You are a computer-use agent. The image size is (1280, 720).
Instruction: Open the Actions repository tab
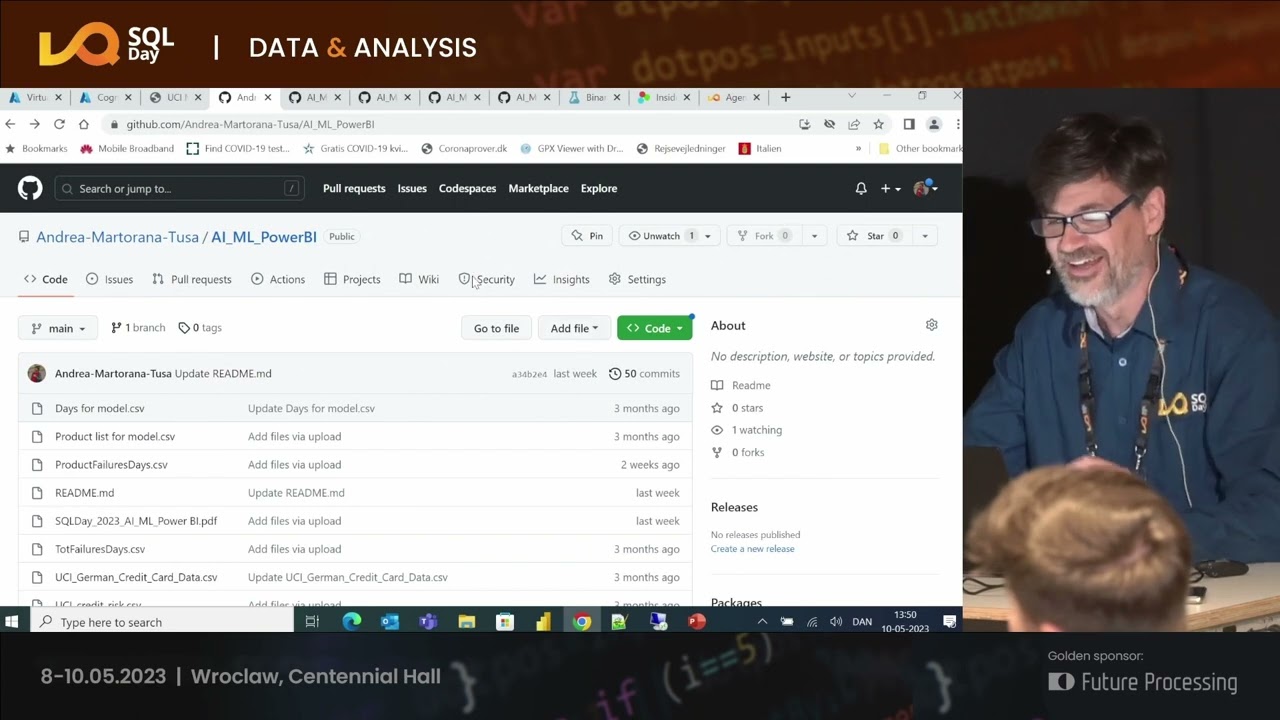coord(278,279)
